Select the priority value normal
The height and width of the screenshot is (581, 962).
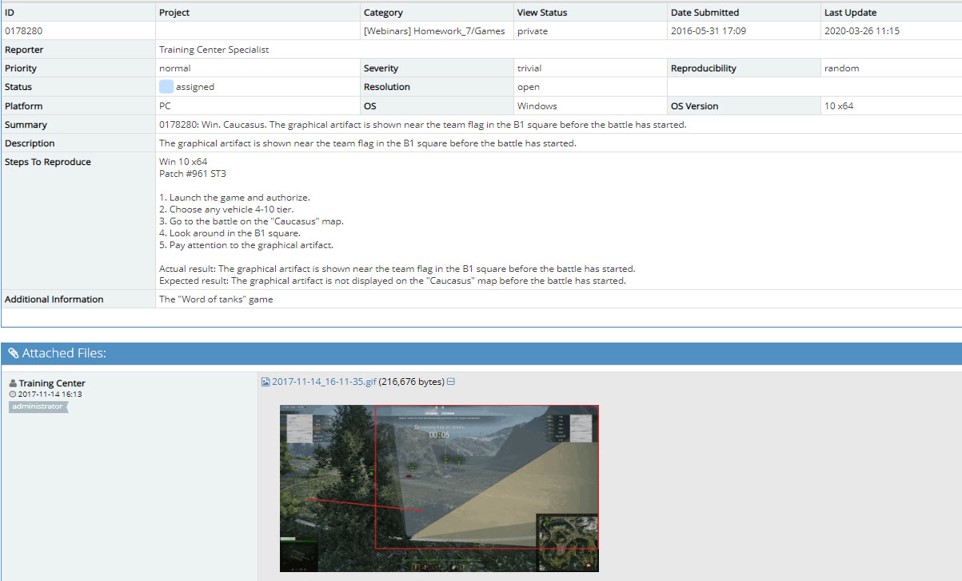point(175,68)
